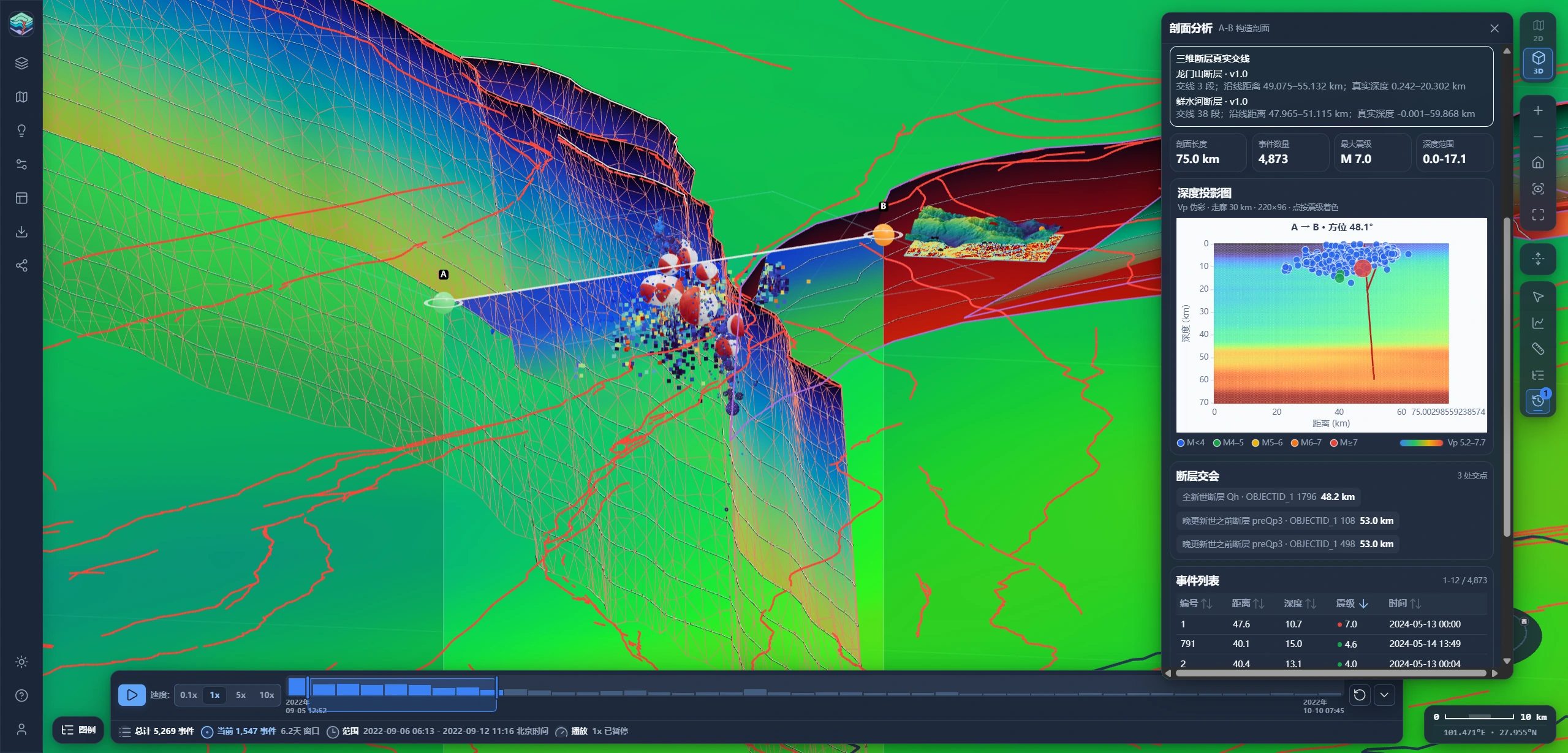Set playback speed to 0.1x

pyautogui.click(x=188, y=695)
